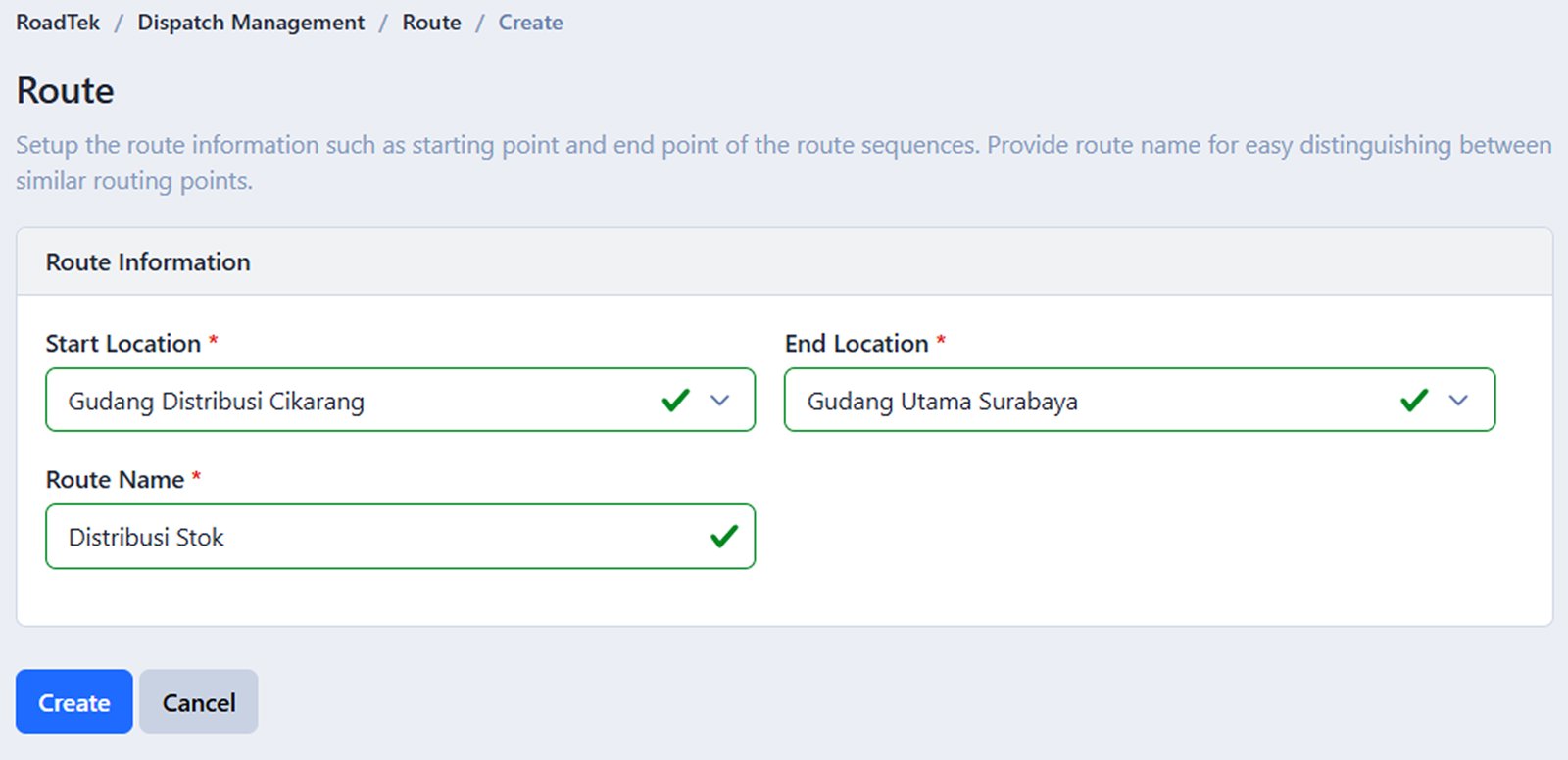Click the green checkmark beside Route Name value
Viewport: 1568px width, 760px height.
pyautogui.click(x=725, y=536)
